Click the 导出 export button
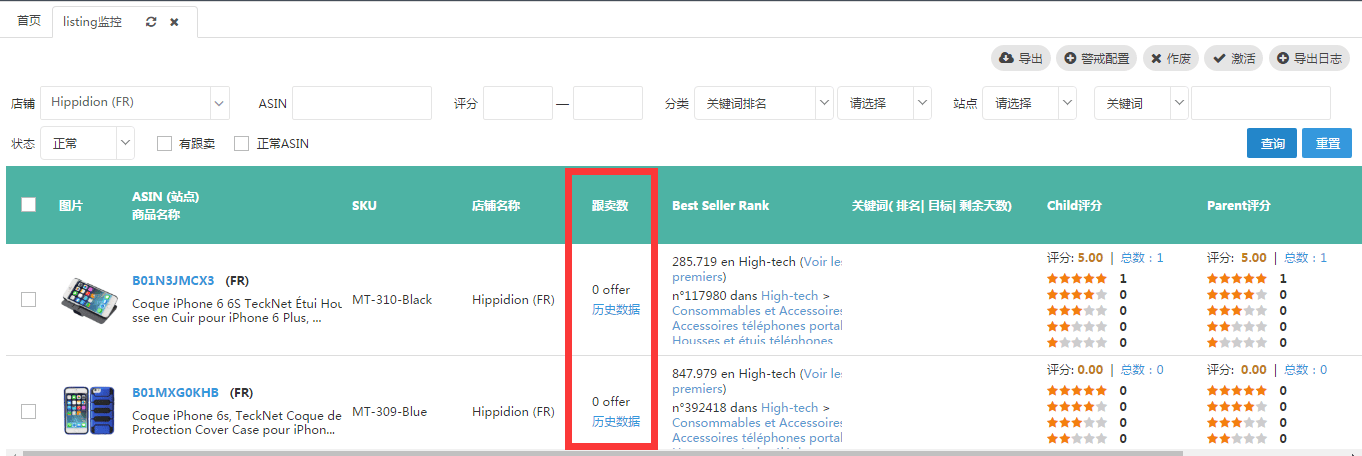 (x=1021, y=59)
